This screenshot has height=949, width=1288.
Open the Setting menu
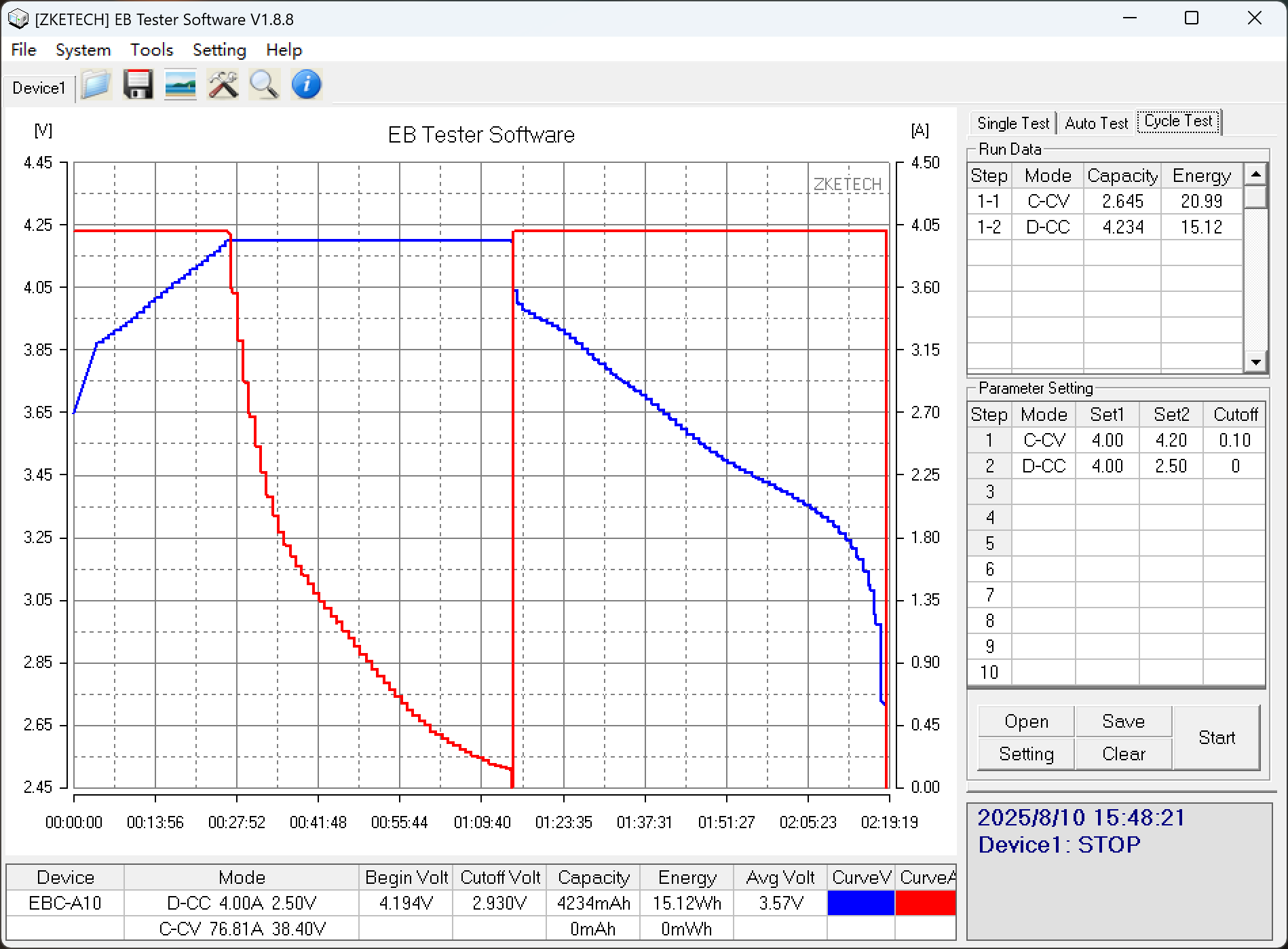click(x=219, y=50)
